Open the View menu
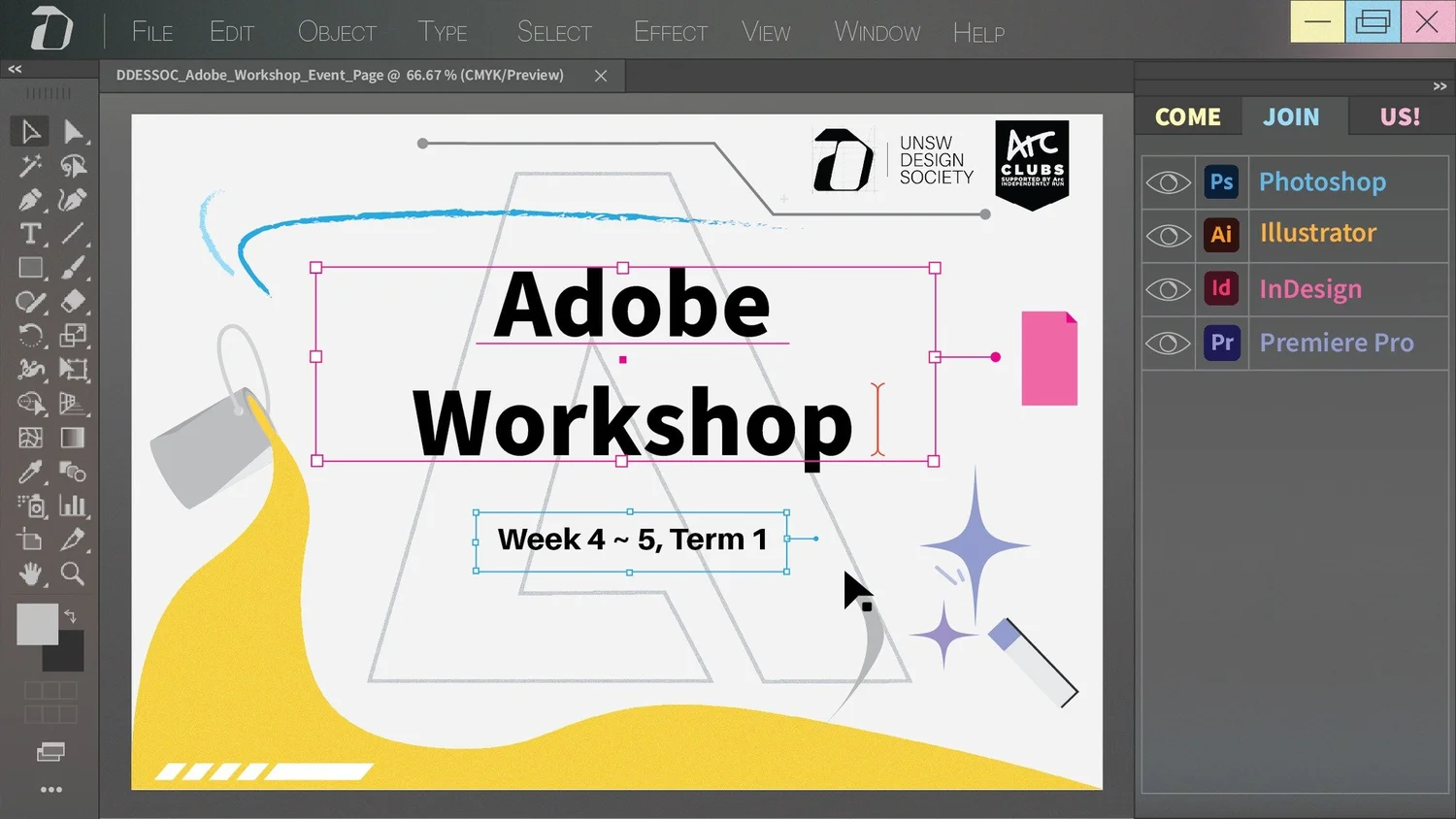The width and height of the screenshot is (1456, 819). [x=767, y=32]
